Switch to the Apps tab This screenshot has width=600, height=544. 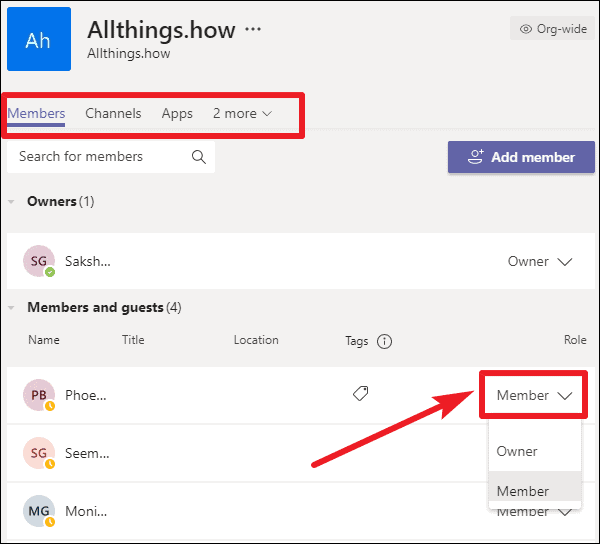click(177, 114)
